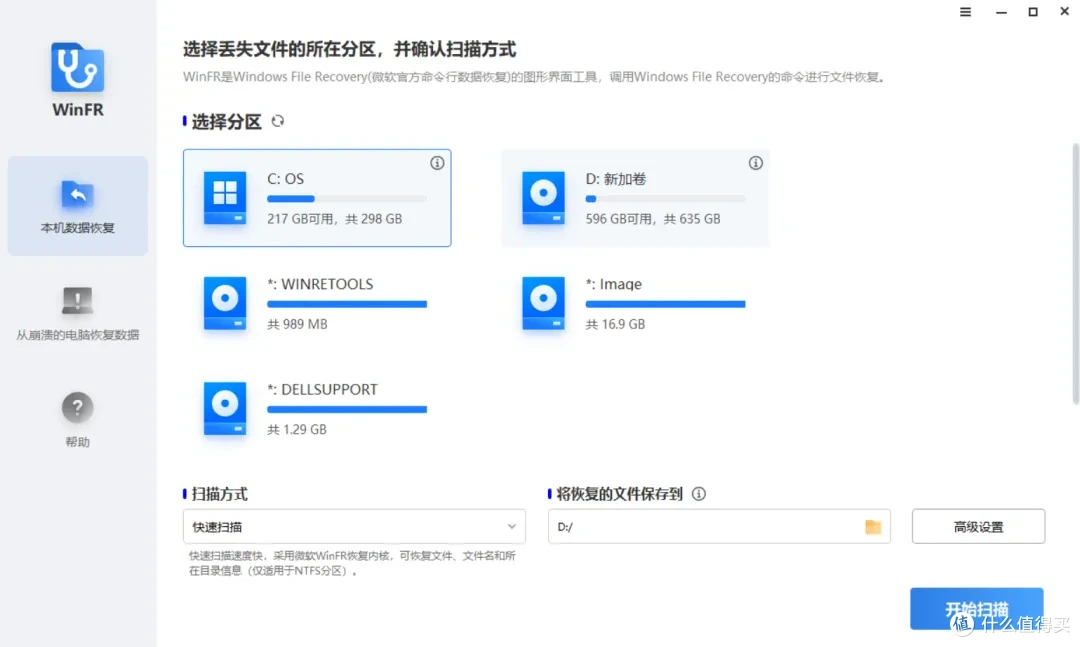Click the Windows drive icon of C:
The height and width of the screenshot is (647, 1080).
pyautogui.click(x=225, y=198)
